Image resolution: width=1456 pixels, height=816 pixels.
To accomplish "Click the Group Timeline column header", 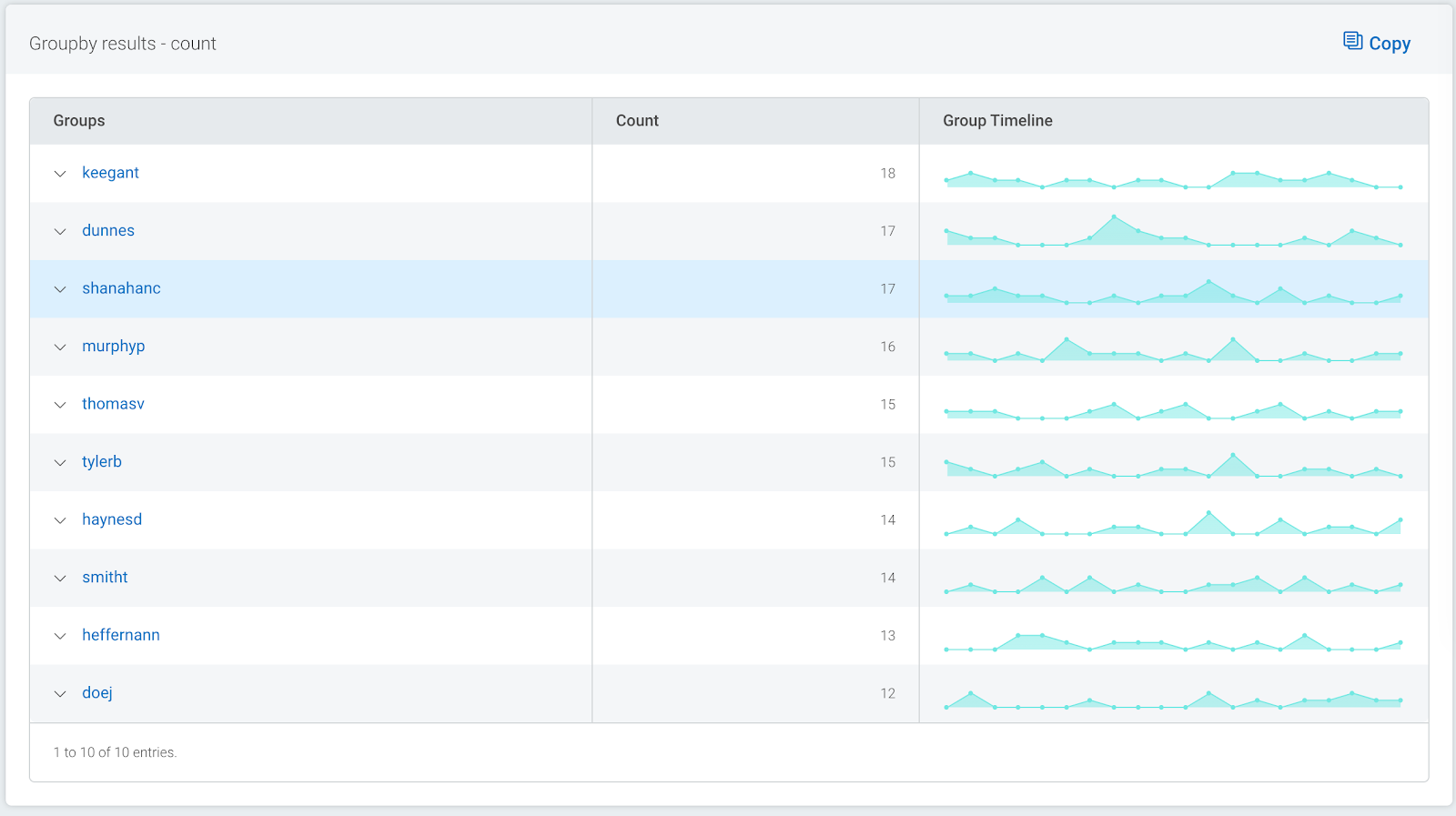I will tap(997, 121).
